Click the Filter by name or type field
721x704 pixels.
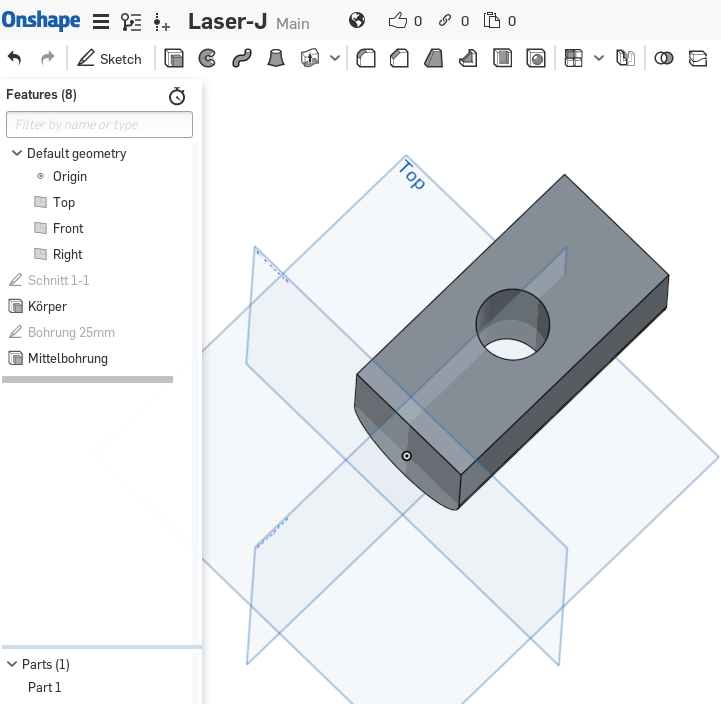(x=99, y=125)
